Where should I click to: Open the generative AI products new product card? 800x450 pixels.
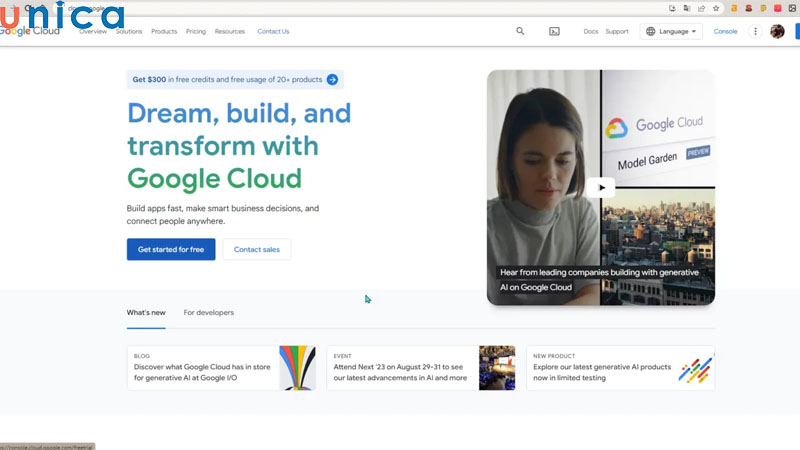(x=620, y=368)
